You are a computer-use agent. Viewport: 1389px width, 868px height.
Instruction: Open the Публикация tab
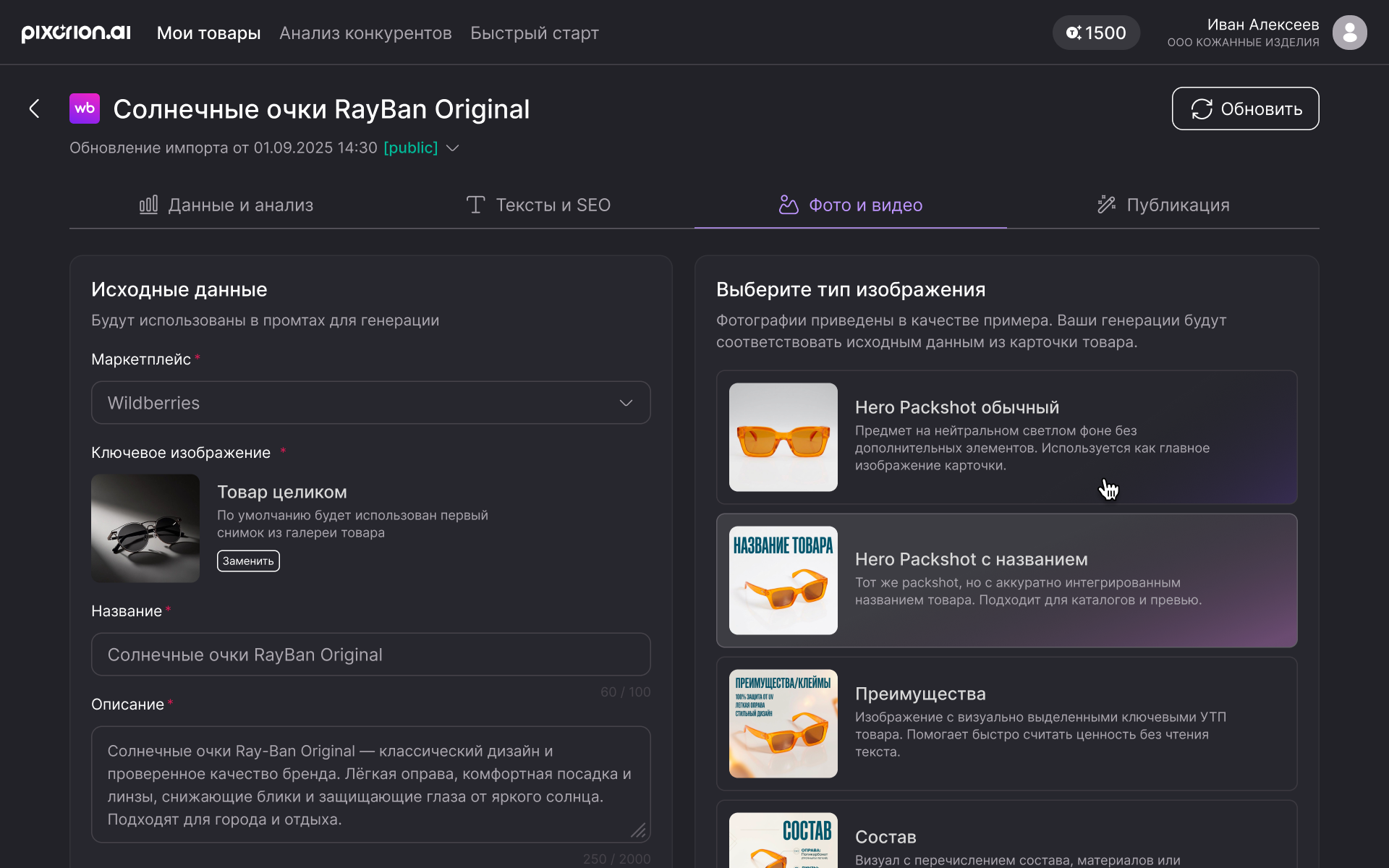1163,205
